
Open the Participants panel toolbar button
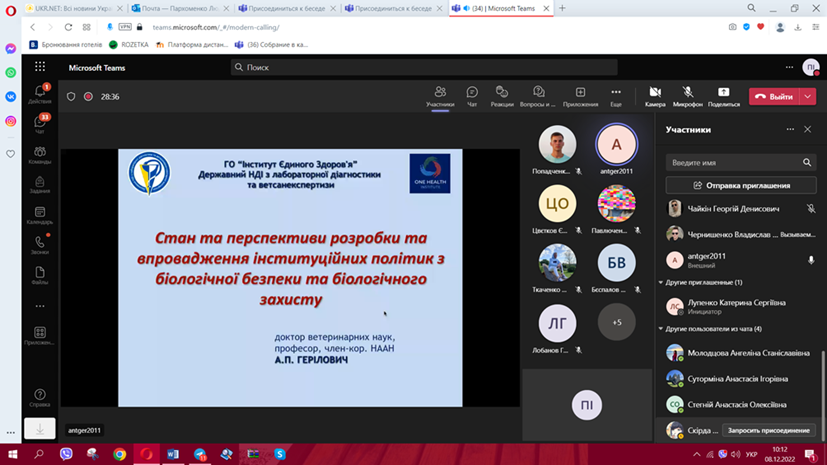pyautogui.click(x=440, y=97)
